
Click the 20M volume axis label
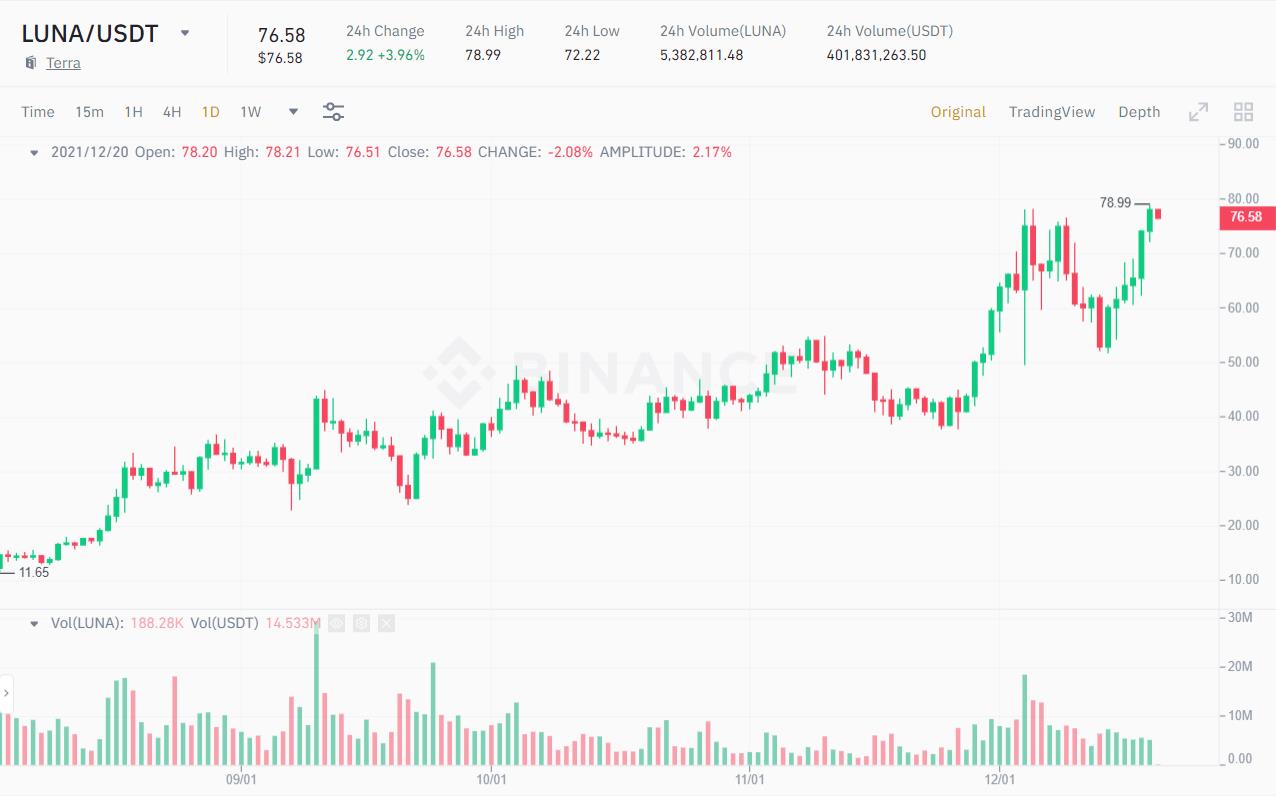(x=1240, y=667)
